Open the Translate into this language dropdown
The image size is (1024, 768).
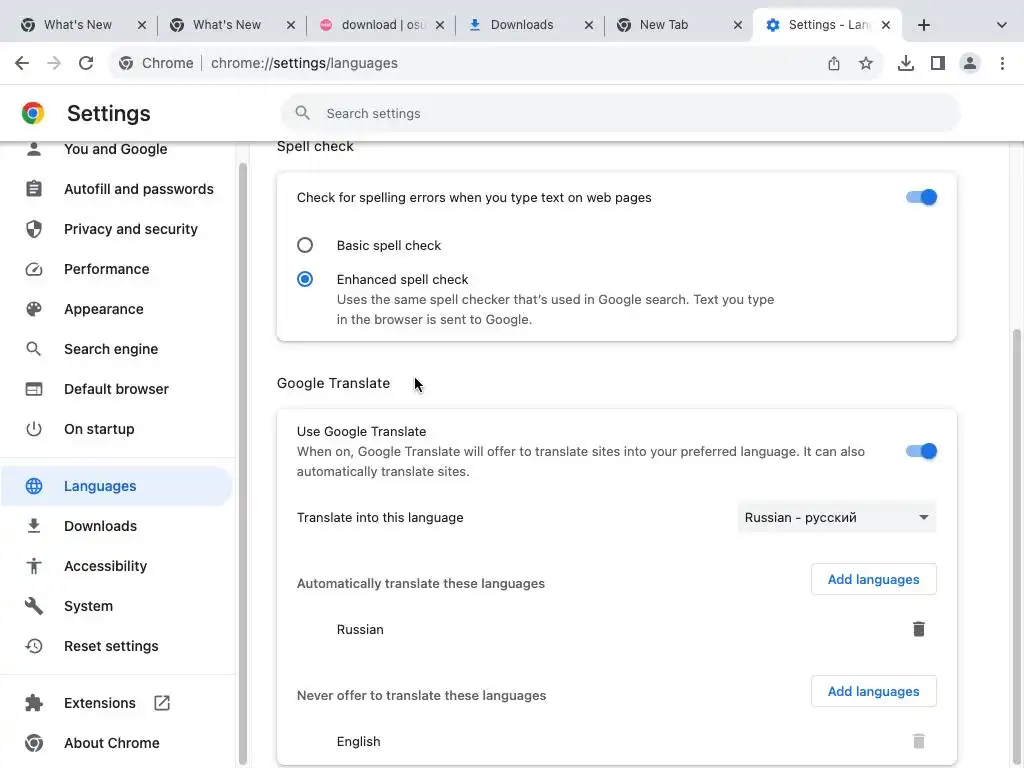point(836,517)
